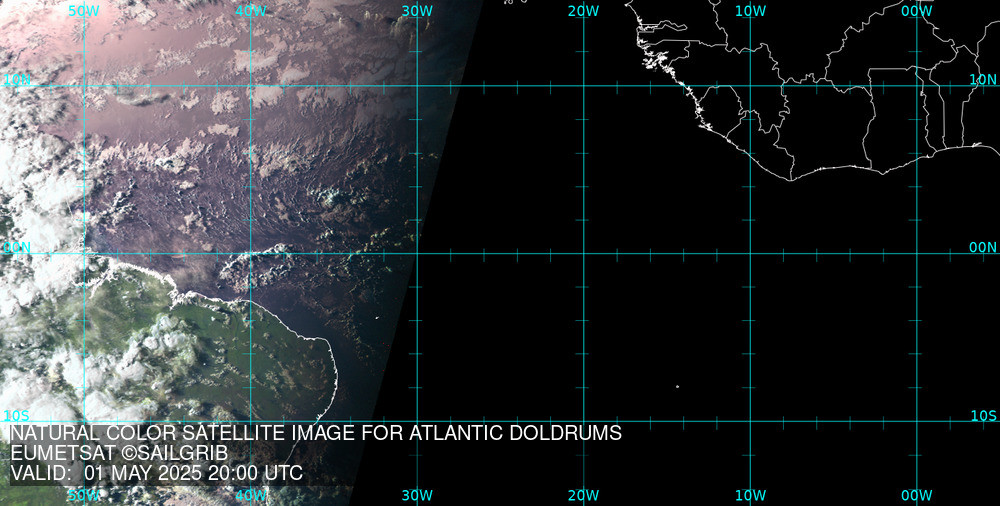This screenshot has width=1000, height=506.
Task: Click the '10W' longitude label along the bottom edge
Action: 750,495
